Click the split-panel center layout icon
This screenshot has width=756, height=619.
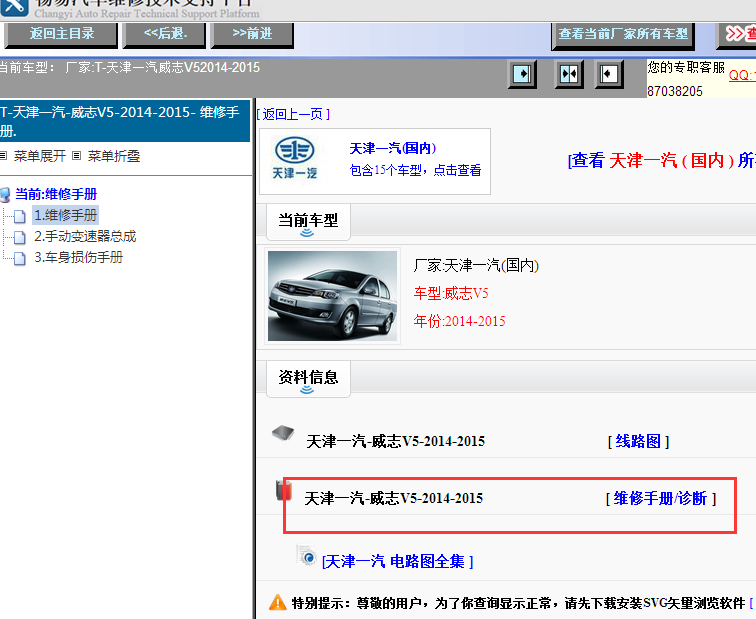pos(569,74)
